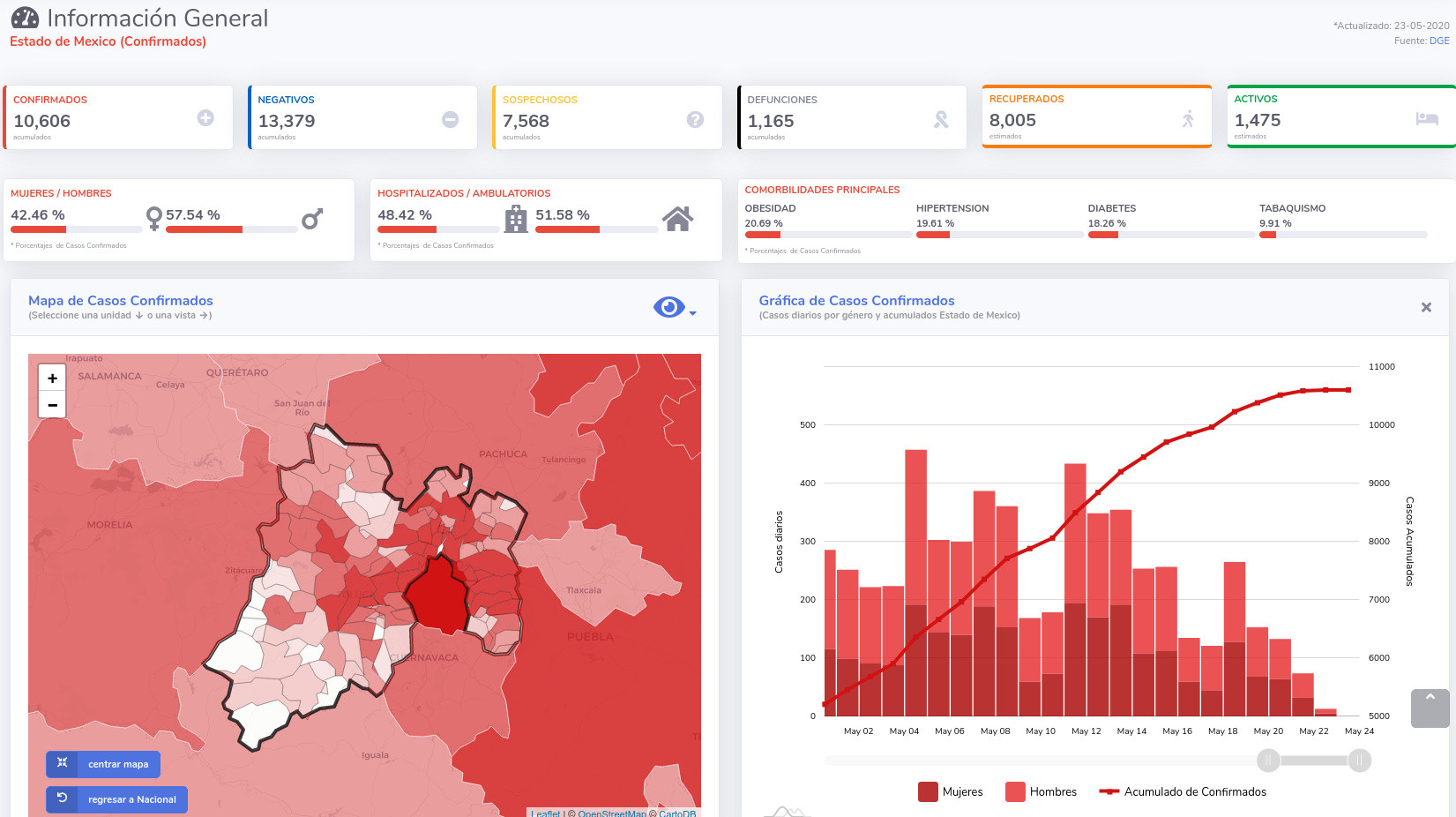1456x817 pixels.
Task: Toggle the Mujeres legend series
Action: click(x=950, y=791)
